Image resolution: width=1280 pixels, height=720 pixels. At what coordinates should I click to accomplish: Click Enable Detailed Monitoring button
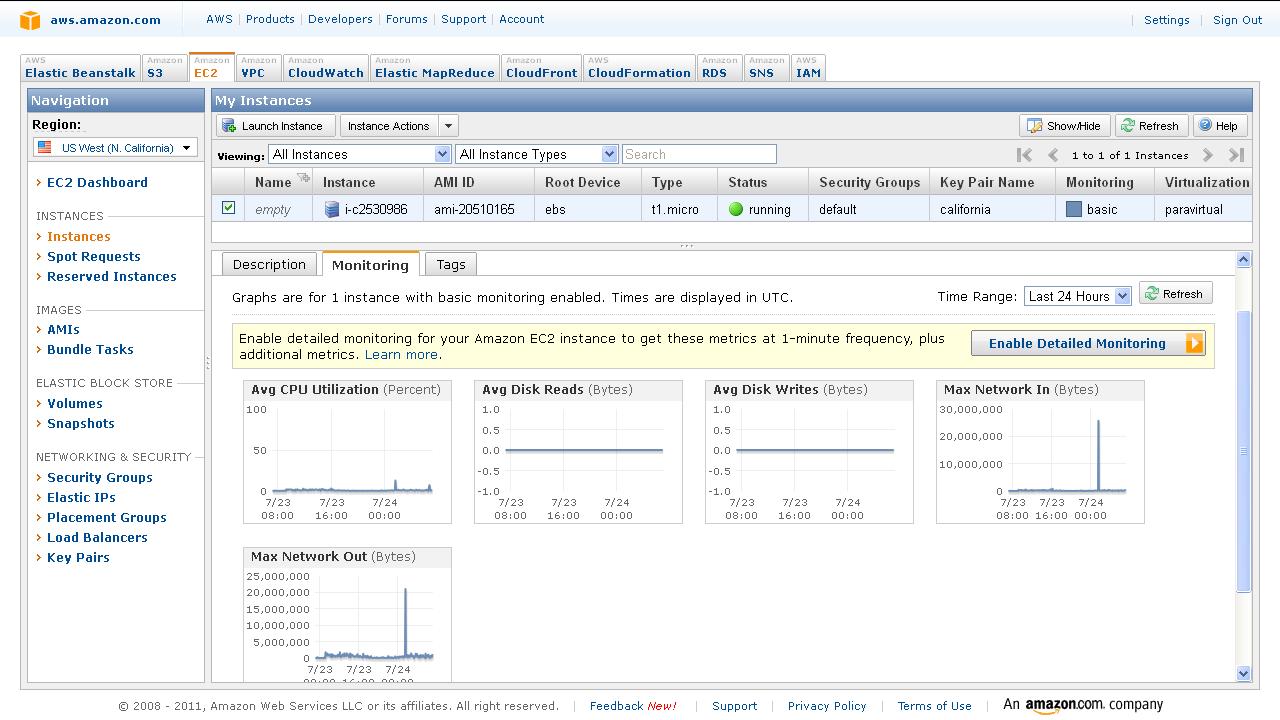[x=1088, y=343]
